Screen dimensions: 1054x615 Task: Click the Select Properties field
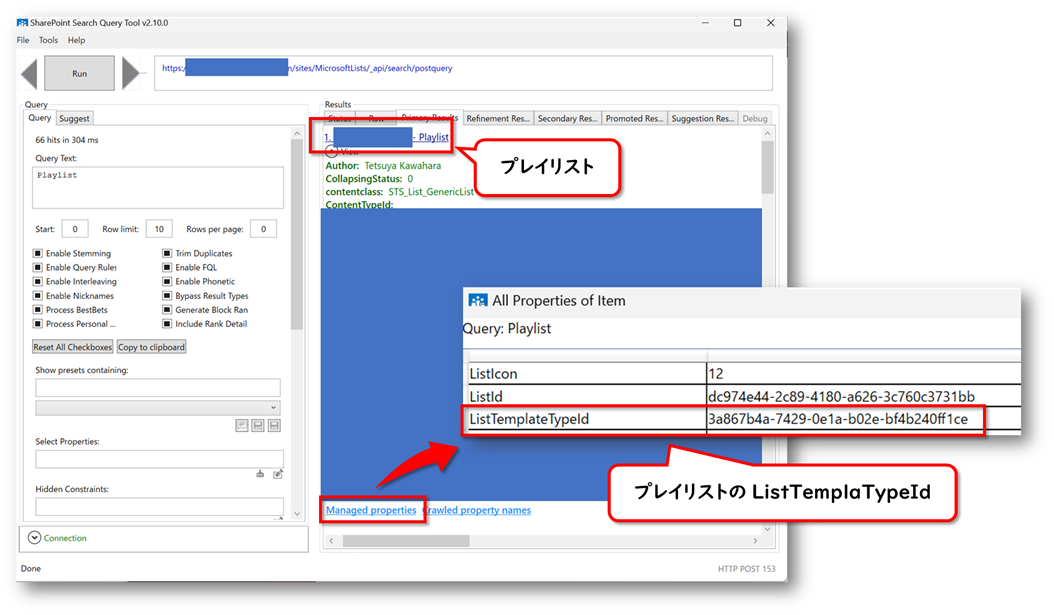[x=159, y=458]
